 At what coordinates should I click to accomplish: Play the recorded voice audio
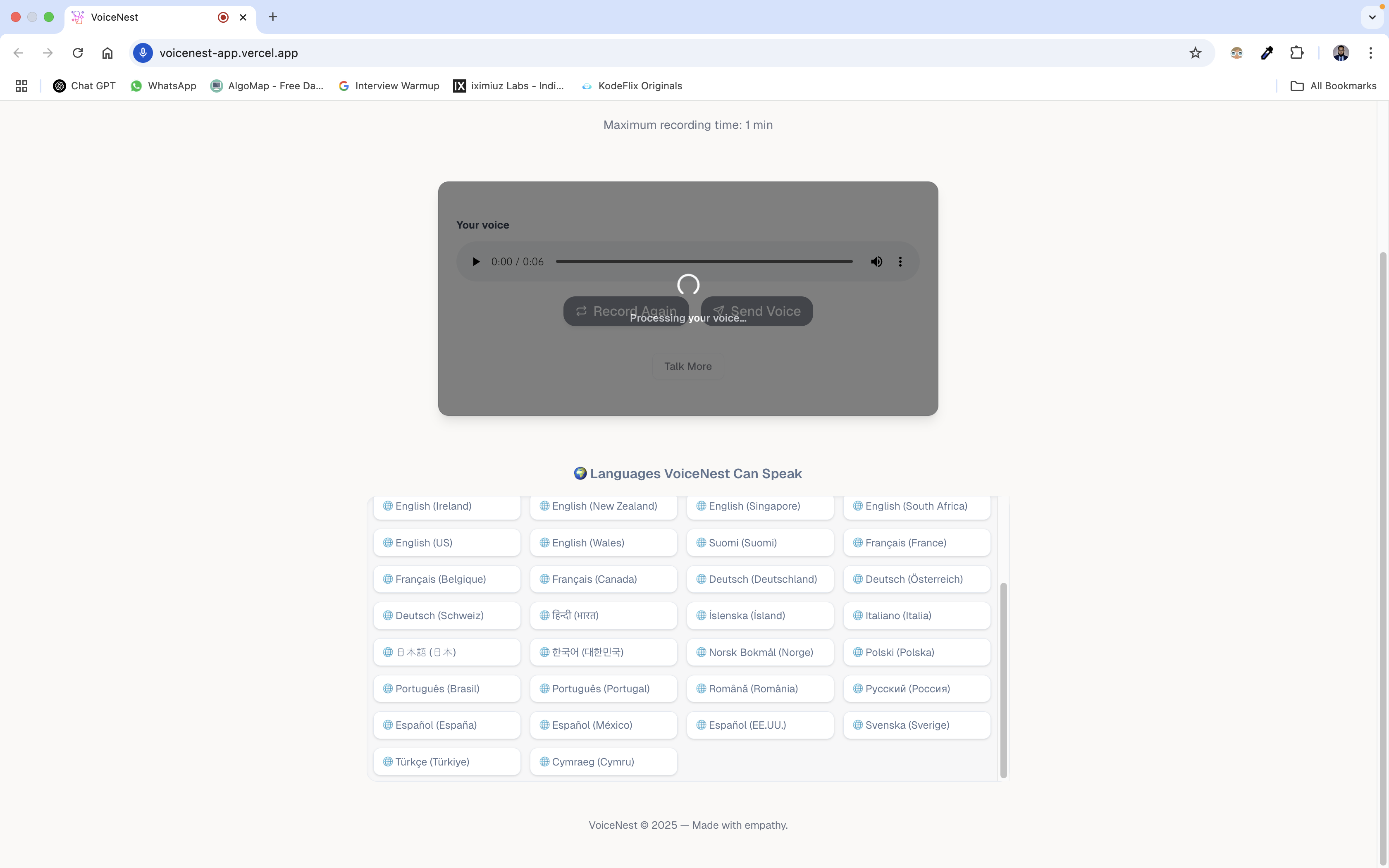click(476, 262)
